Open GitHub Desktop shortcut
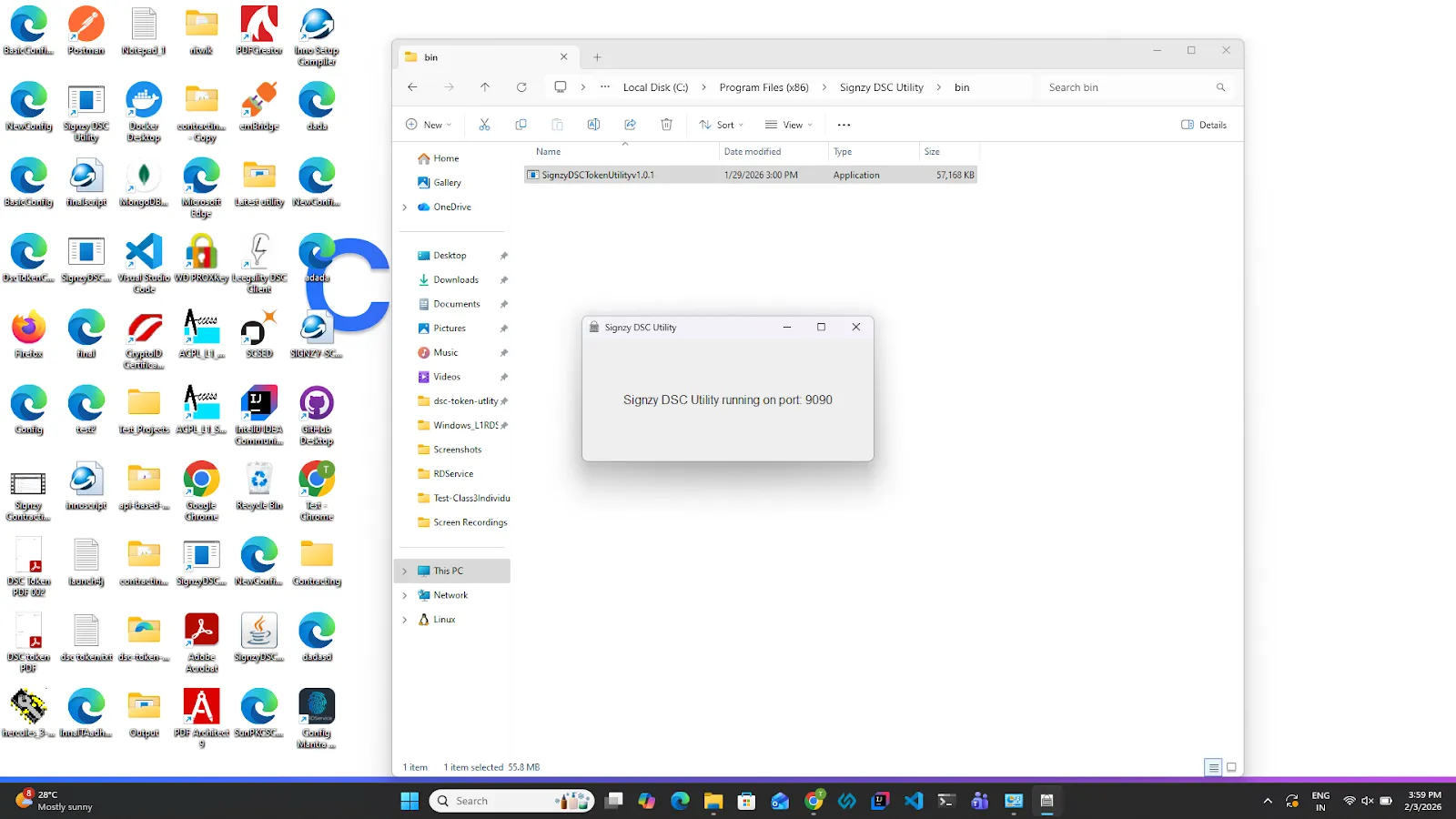This screenshot has height=819, width=1456. (317, 415)
